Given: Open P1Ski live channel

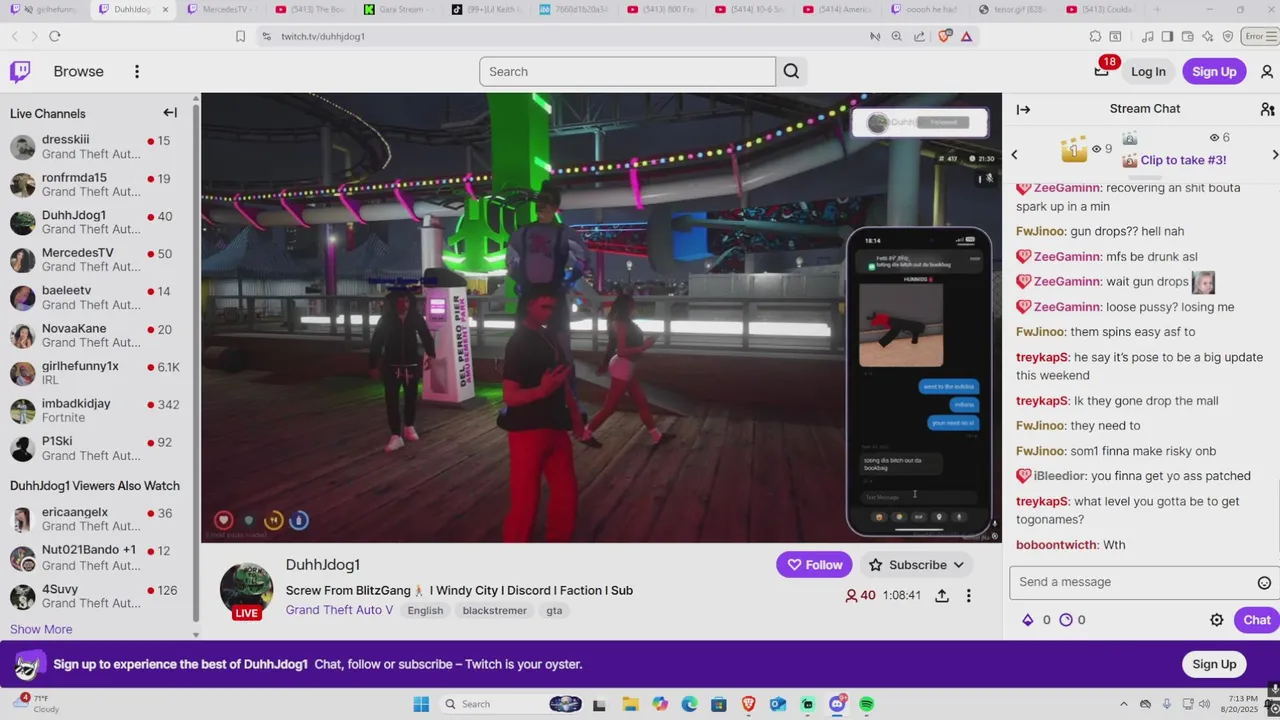Looking at the screenshot, I should coord(99,448).
